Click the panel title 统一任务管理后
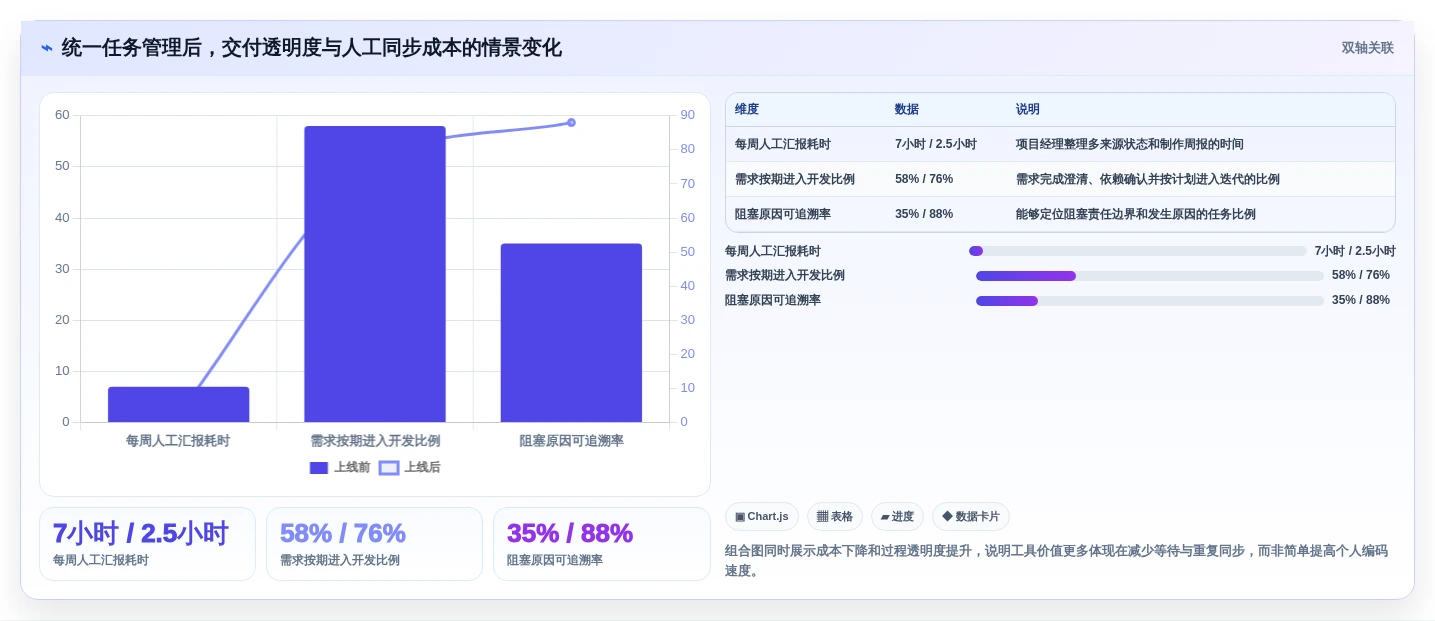1435x621 pixels. (311, 48)
